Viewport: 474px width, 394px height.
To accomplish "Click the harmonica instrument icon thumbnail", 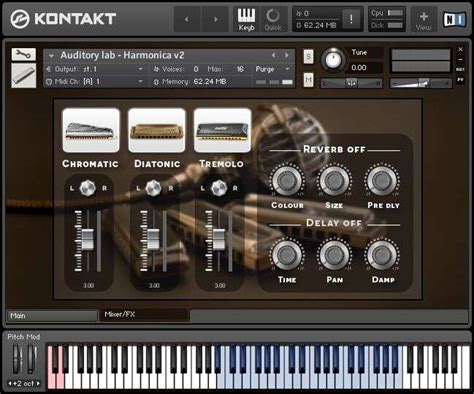I will tap(24, 75).
